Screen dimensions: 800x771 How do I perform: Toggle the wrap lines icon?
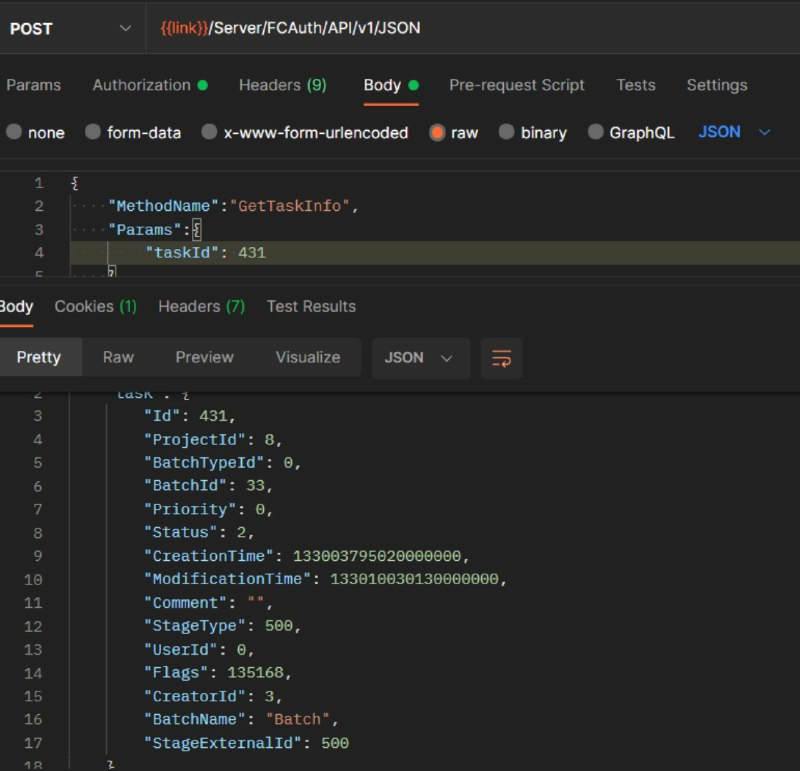pos(502,358)
